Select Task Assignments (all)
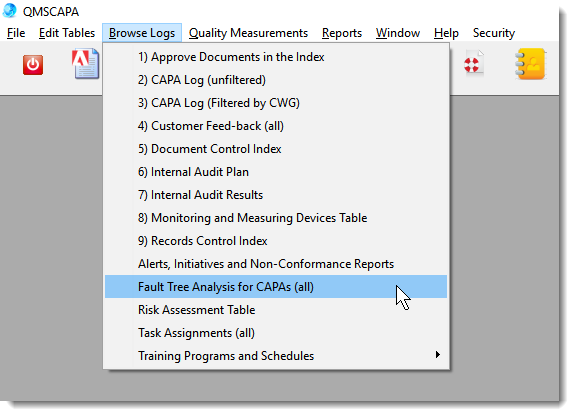 coord(276,333)
